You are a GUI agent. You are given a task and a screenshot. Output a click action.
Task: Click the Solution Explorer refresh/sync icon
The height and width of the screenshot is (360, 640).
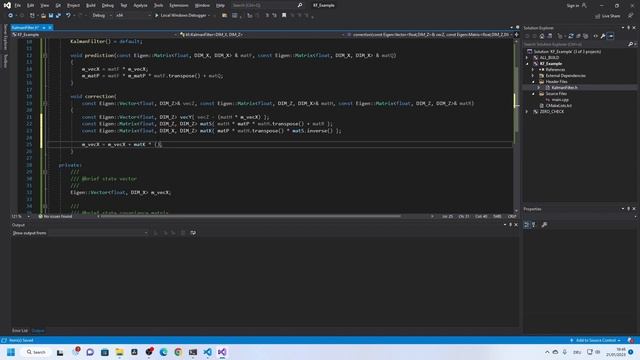(571, 36)
